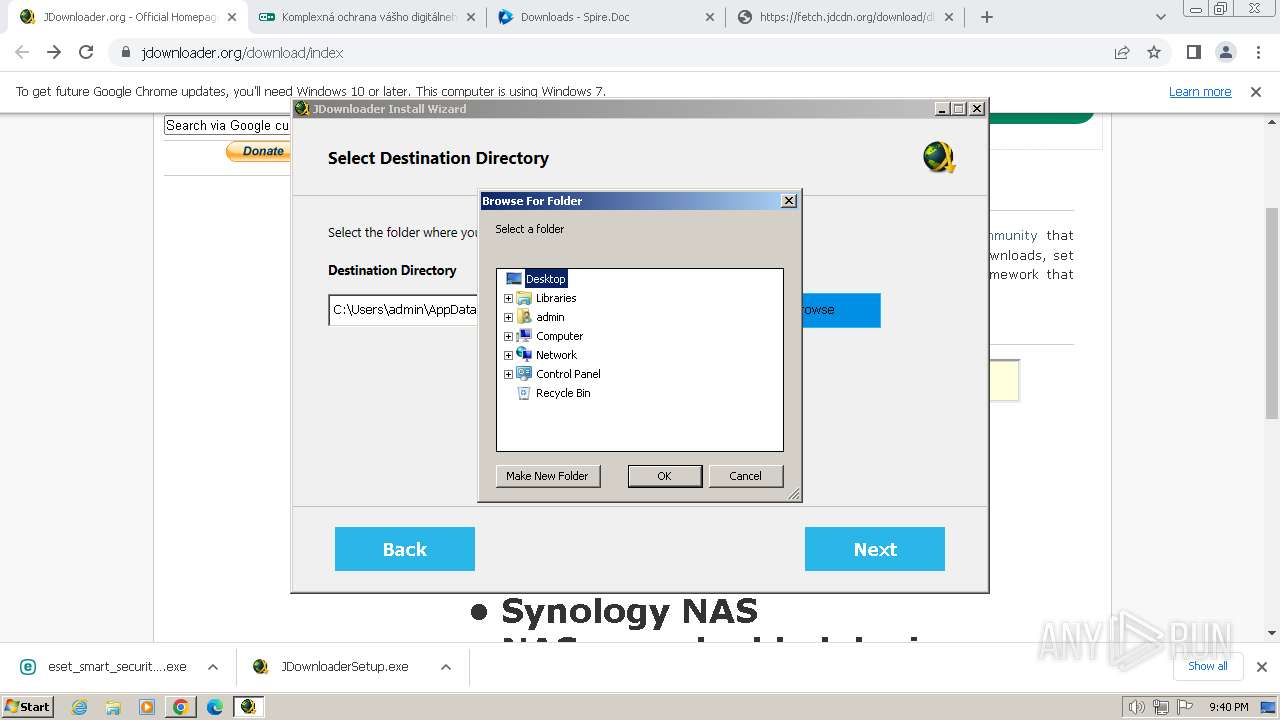Click the Back button in wizard
The height and width of the screenshot is (720, 1280).
click(x=405, y=549)
